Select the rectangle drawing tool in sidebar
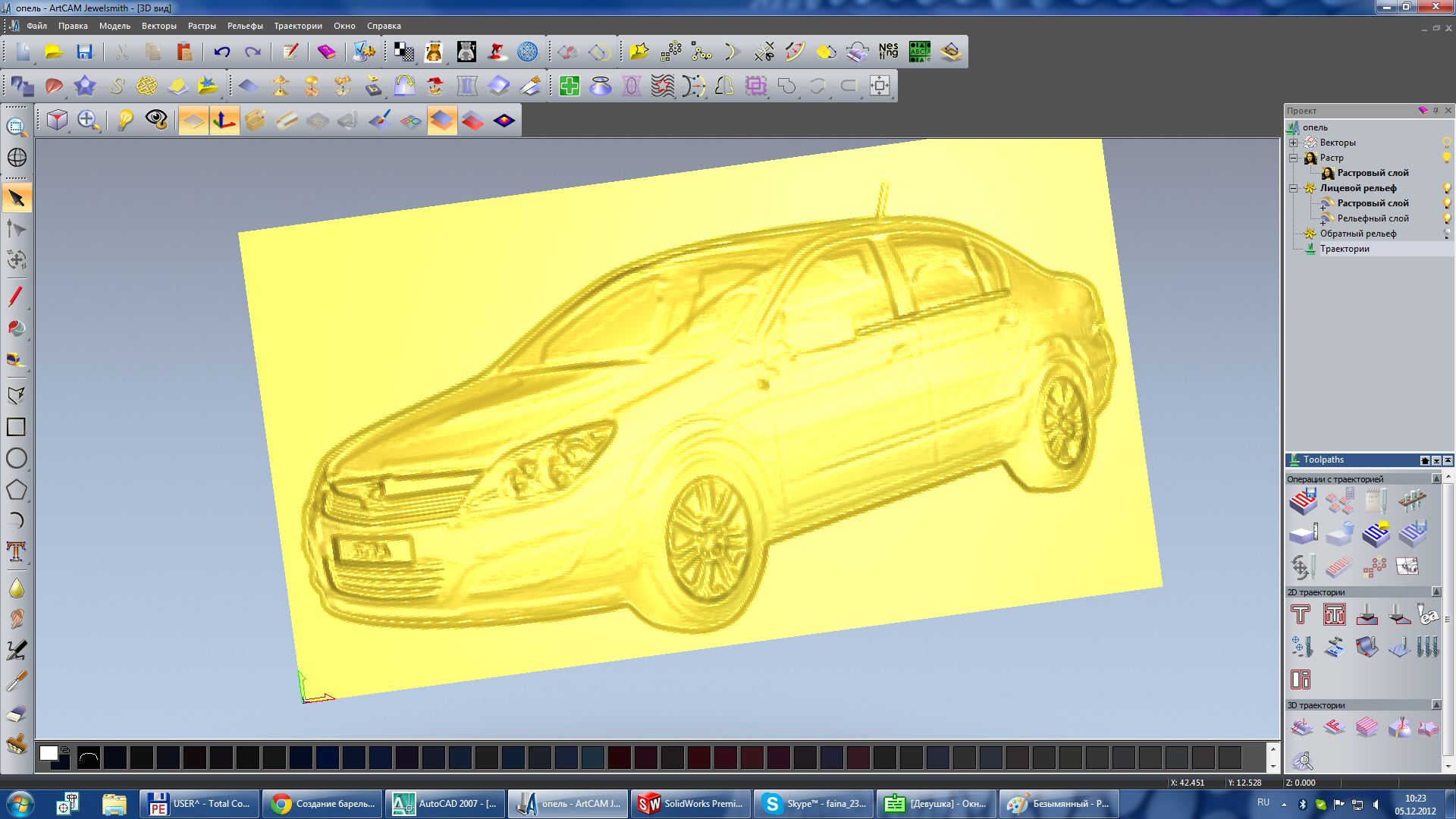1456x819 pixels. point(16,427)
